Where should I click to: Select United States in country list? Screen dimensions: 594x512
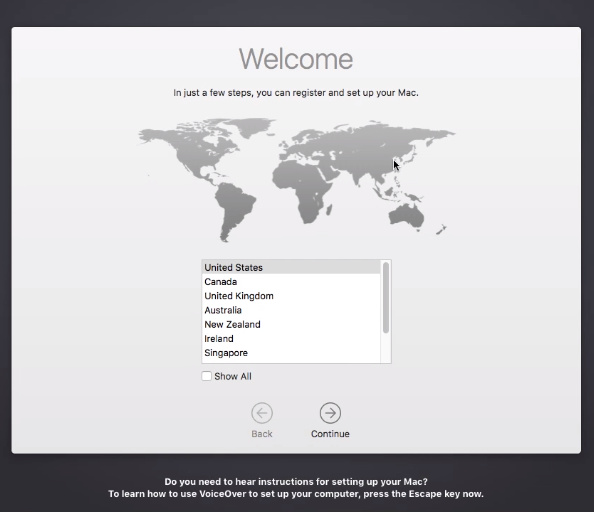pyautogui.click(x=291, y=267)
